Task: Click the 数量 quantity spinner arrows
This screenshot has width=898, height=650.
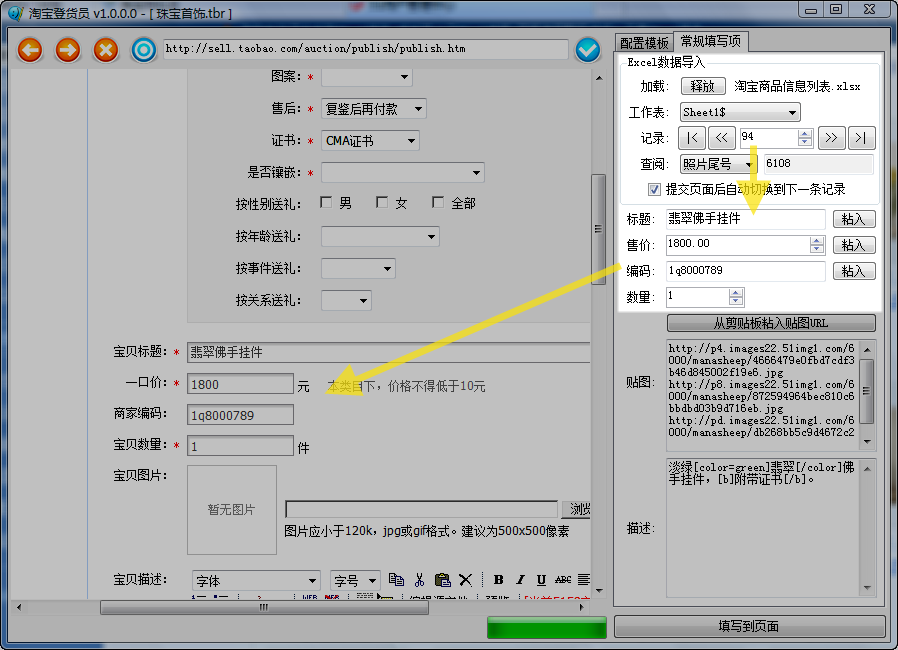Action: point(736,297)
